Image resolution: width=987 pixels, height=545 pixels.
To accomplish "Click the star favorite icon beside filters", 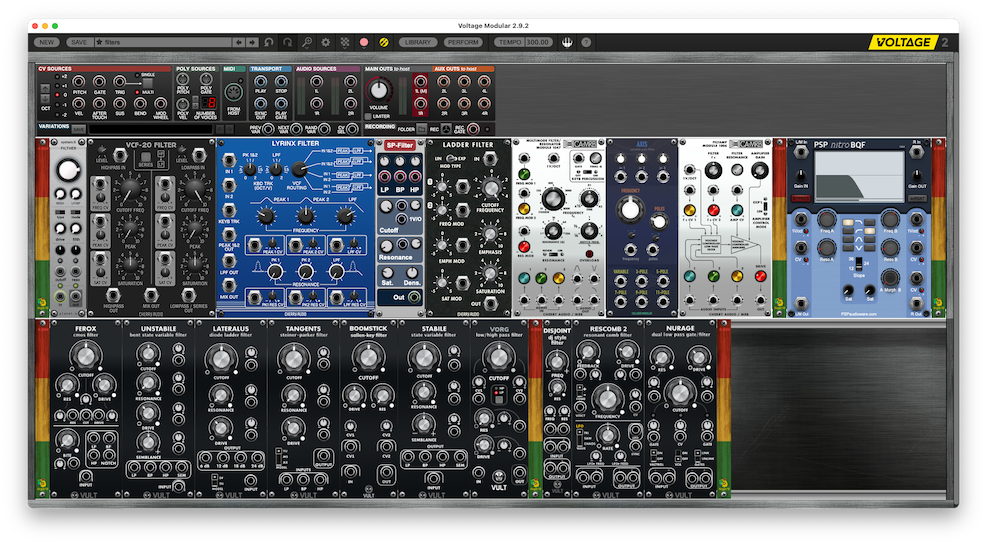I will tap(99, 42).
